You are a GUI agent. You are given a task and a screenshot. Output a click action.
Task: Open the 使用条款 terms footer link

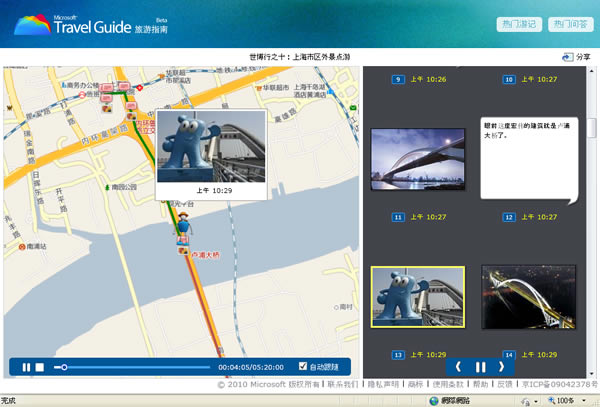[x=448, y=384]
